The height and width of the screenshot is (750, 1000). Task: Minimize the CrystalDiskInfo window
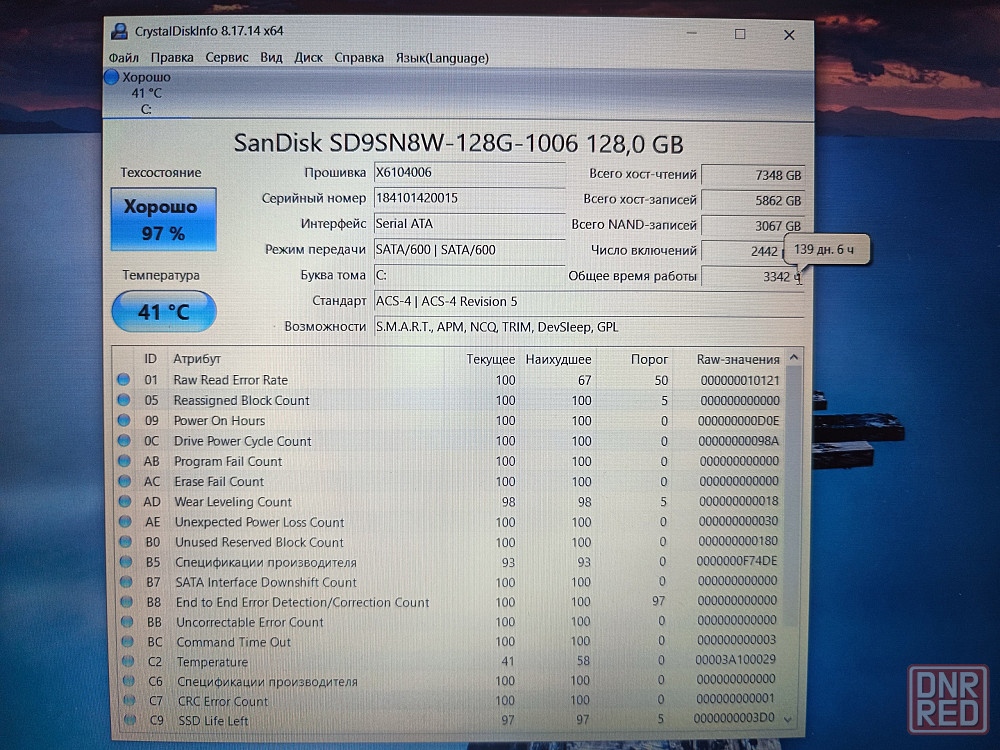pyautogui.click(x=692, y=33)
